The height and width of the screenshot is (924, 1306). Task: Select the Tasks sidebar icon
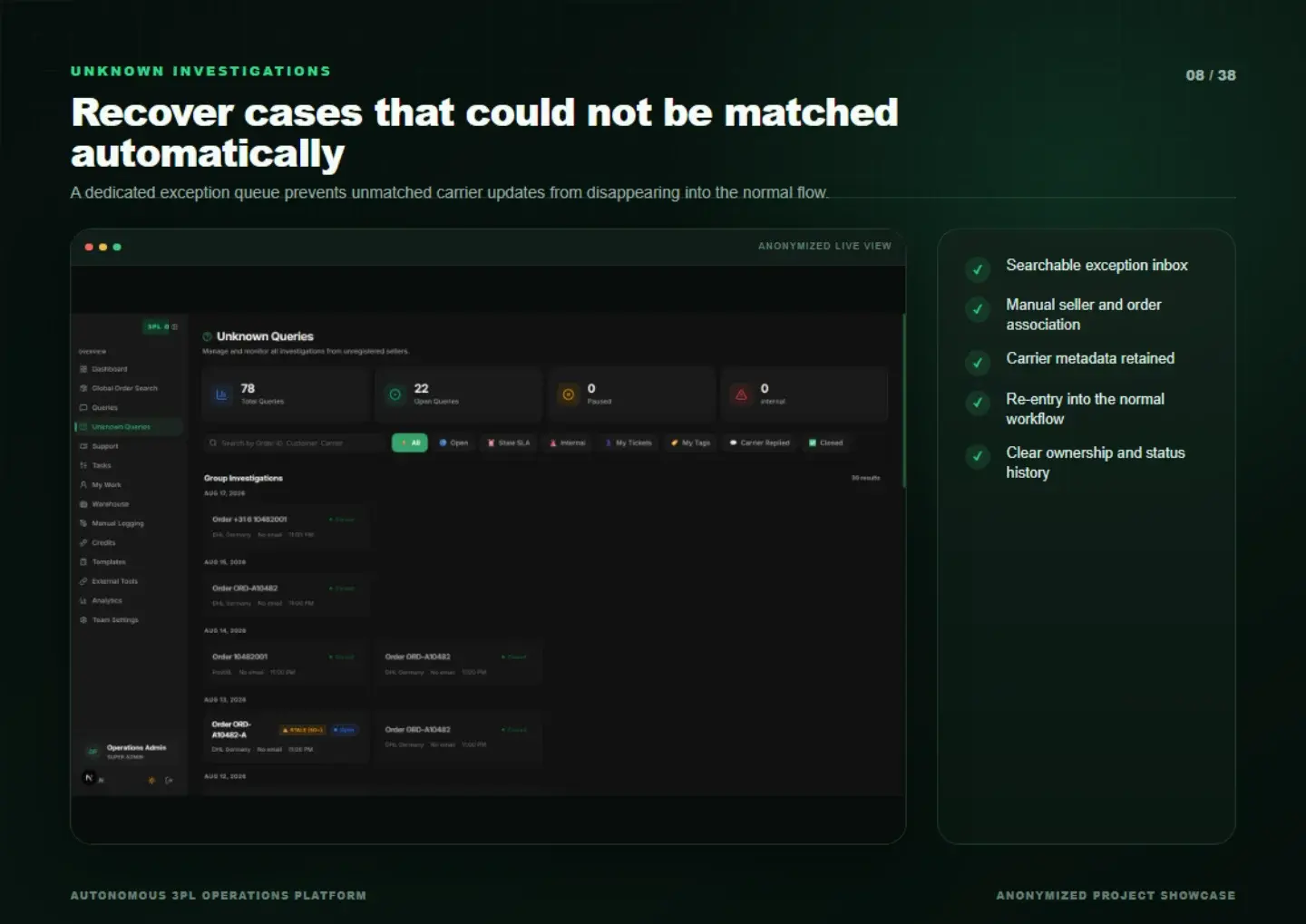pos(83,465)
